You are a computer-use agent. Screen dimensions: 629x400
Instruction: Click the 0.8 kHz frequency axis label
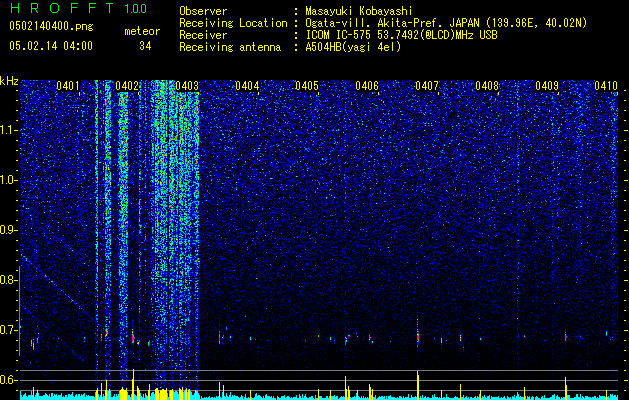pyautogui.click(x=9, y=280)
